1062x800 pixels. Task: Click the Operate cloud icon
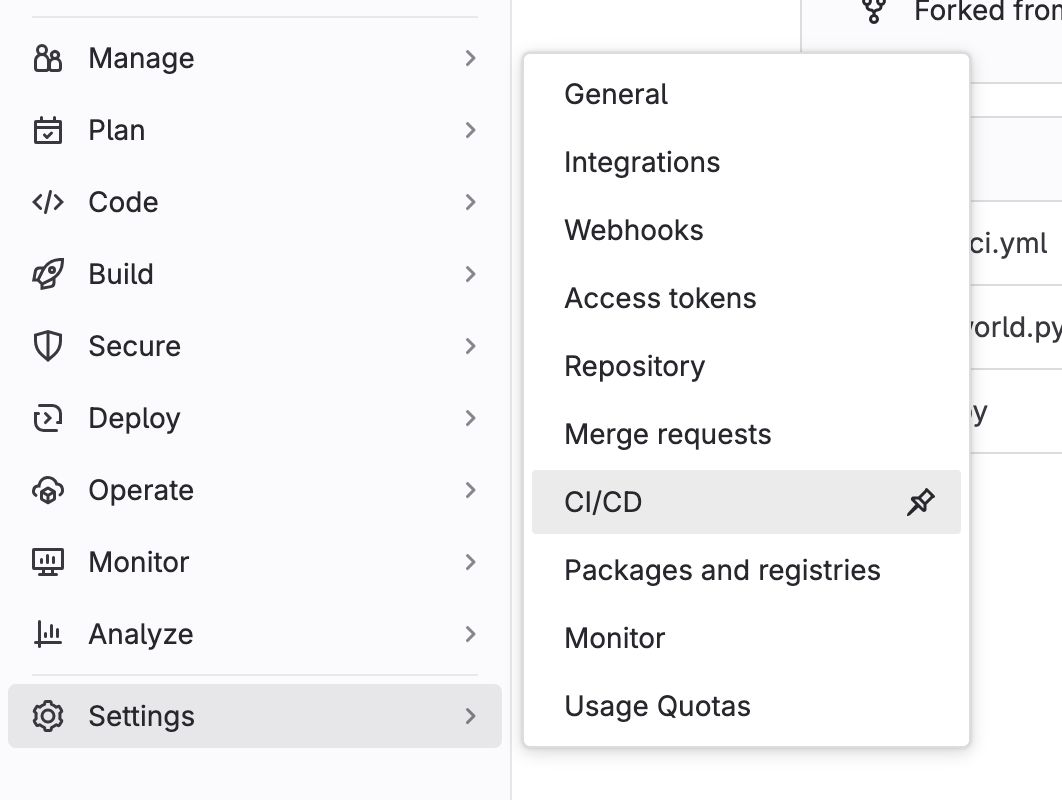coord(48,491)
